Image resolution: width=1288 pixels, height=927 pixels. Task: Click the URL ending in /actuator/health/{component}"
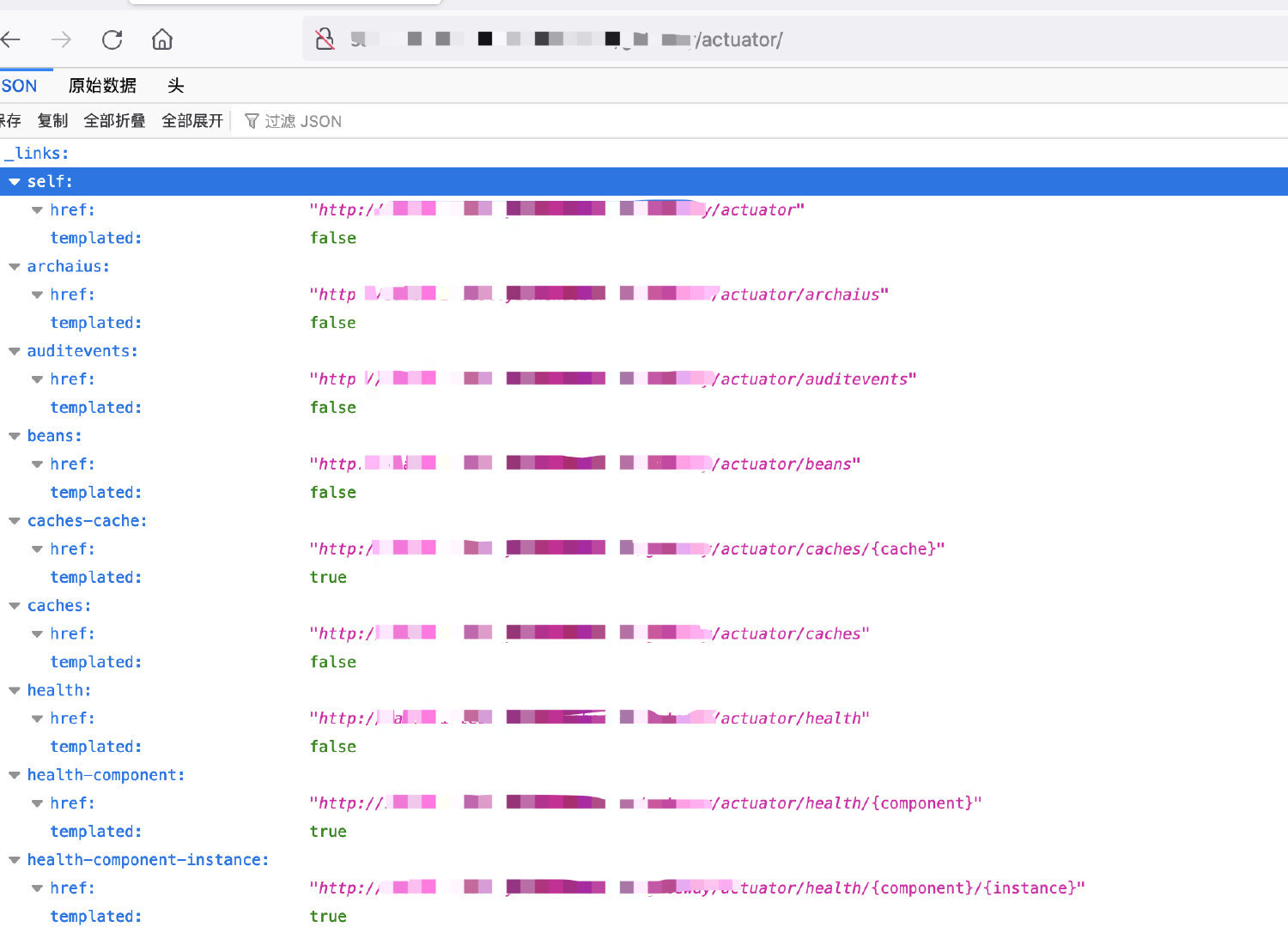tap(646, 803)
